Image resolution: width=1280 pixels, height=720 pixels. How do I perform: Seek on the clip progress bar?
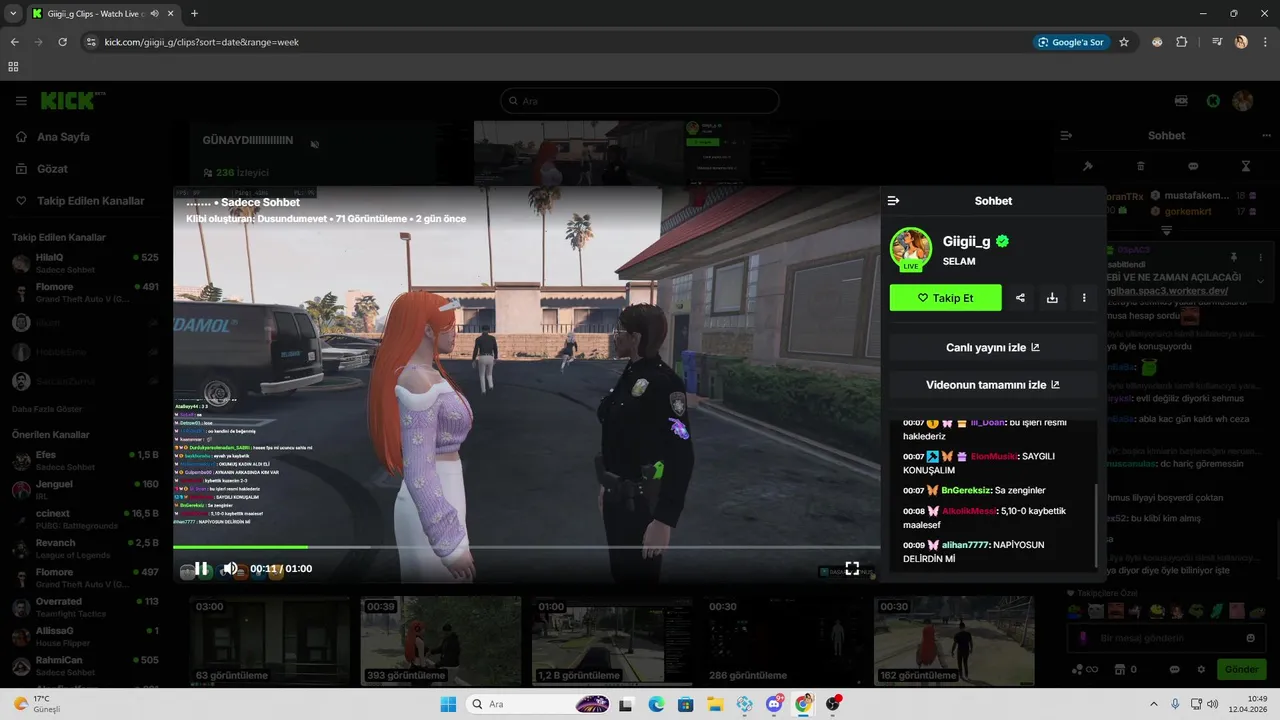[x=526, y=547]
